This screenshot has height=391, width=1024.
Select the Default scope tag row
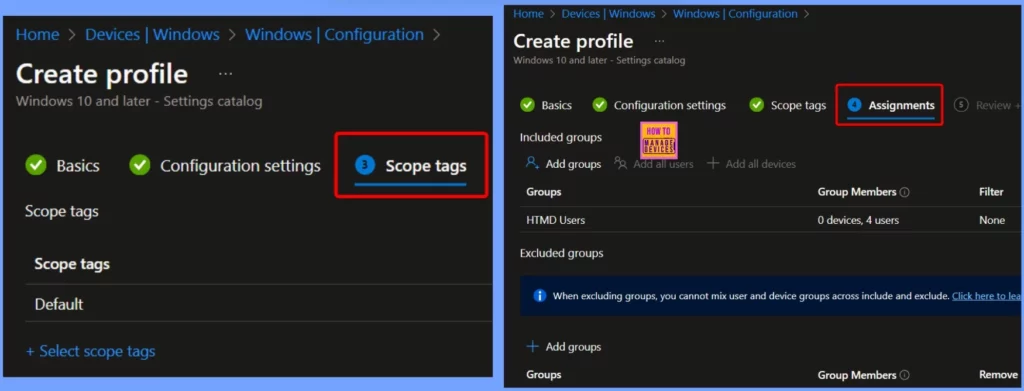pyautogui.click(x=259, y=304)
